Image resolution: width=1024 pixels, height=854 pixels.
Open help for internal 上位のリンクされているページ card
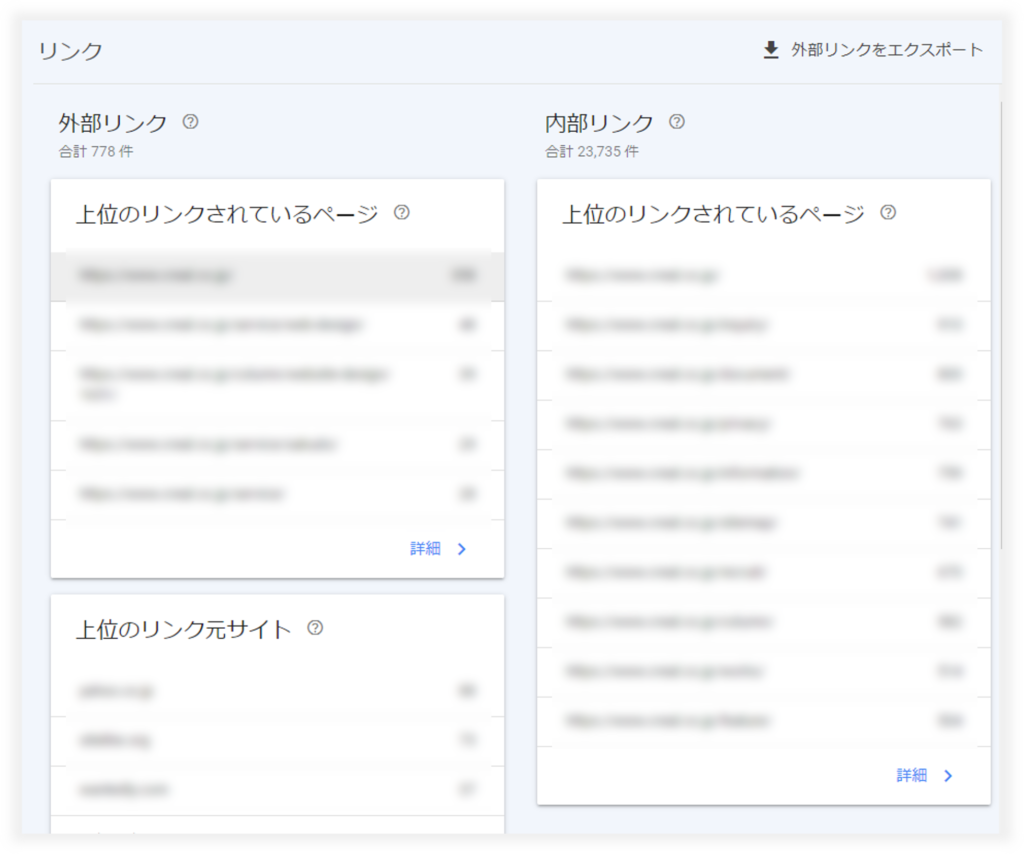pyautogui.click(x=888, y=212)
